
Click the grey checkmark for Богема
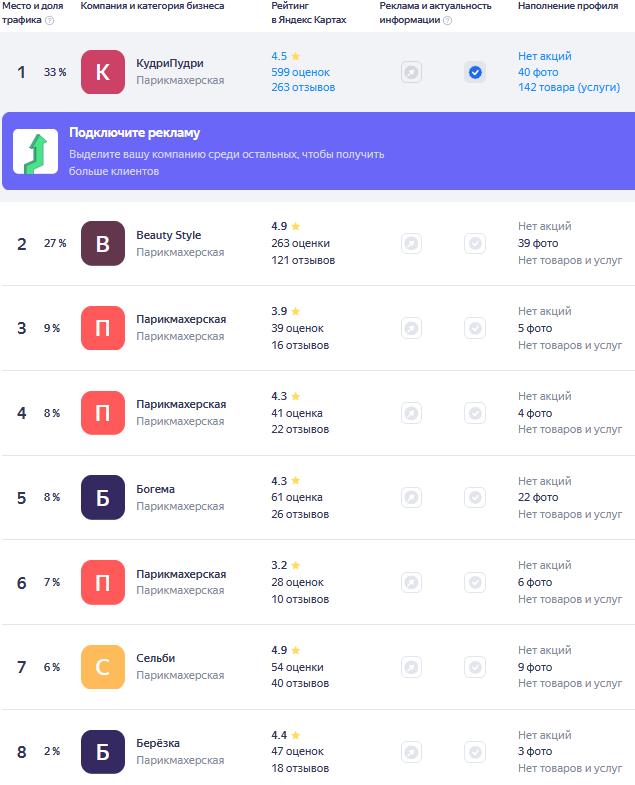[x=475, y=498]
